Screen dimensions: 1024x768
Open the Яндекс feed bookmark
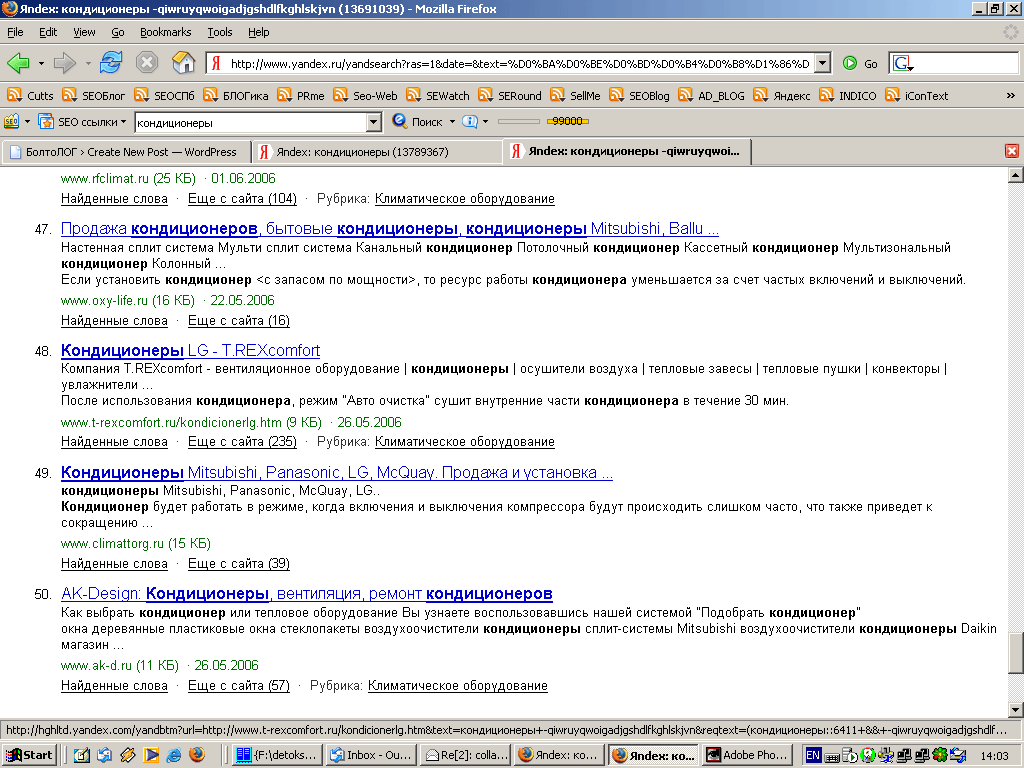782,95
